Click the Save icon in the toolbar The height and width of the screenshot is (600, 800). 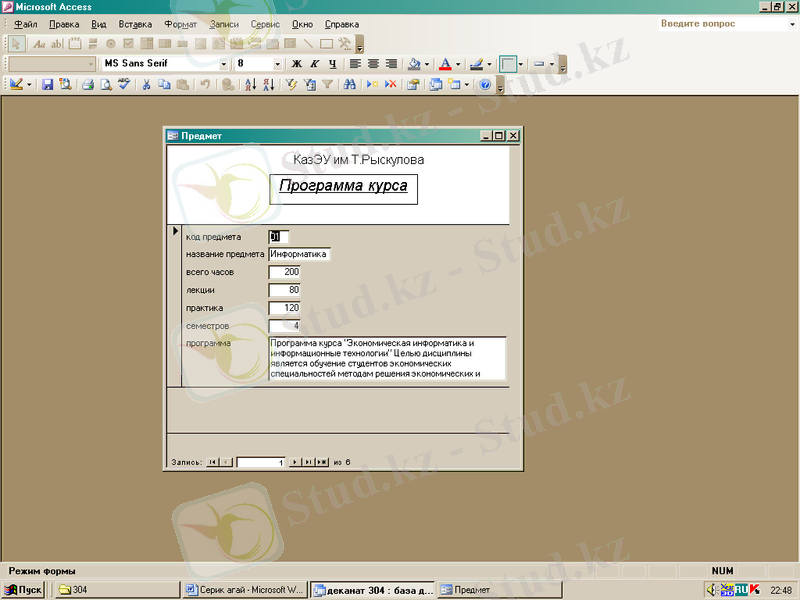(47, 85)
